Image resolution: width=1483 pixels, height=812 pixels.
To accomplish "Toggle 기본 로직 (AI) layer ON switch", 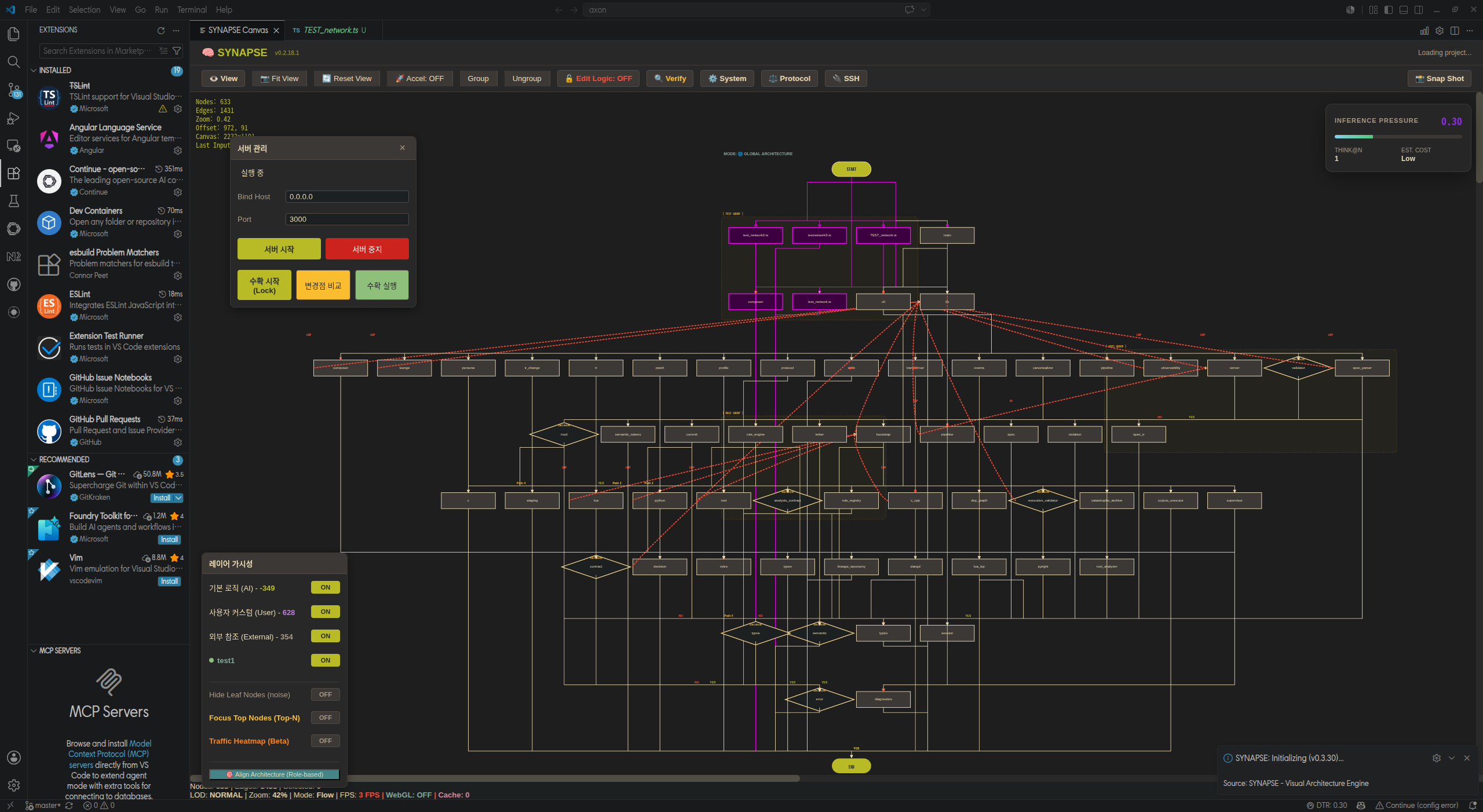I will click(326, 587).
